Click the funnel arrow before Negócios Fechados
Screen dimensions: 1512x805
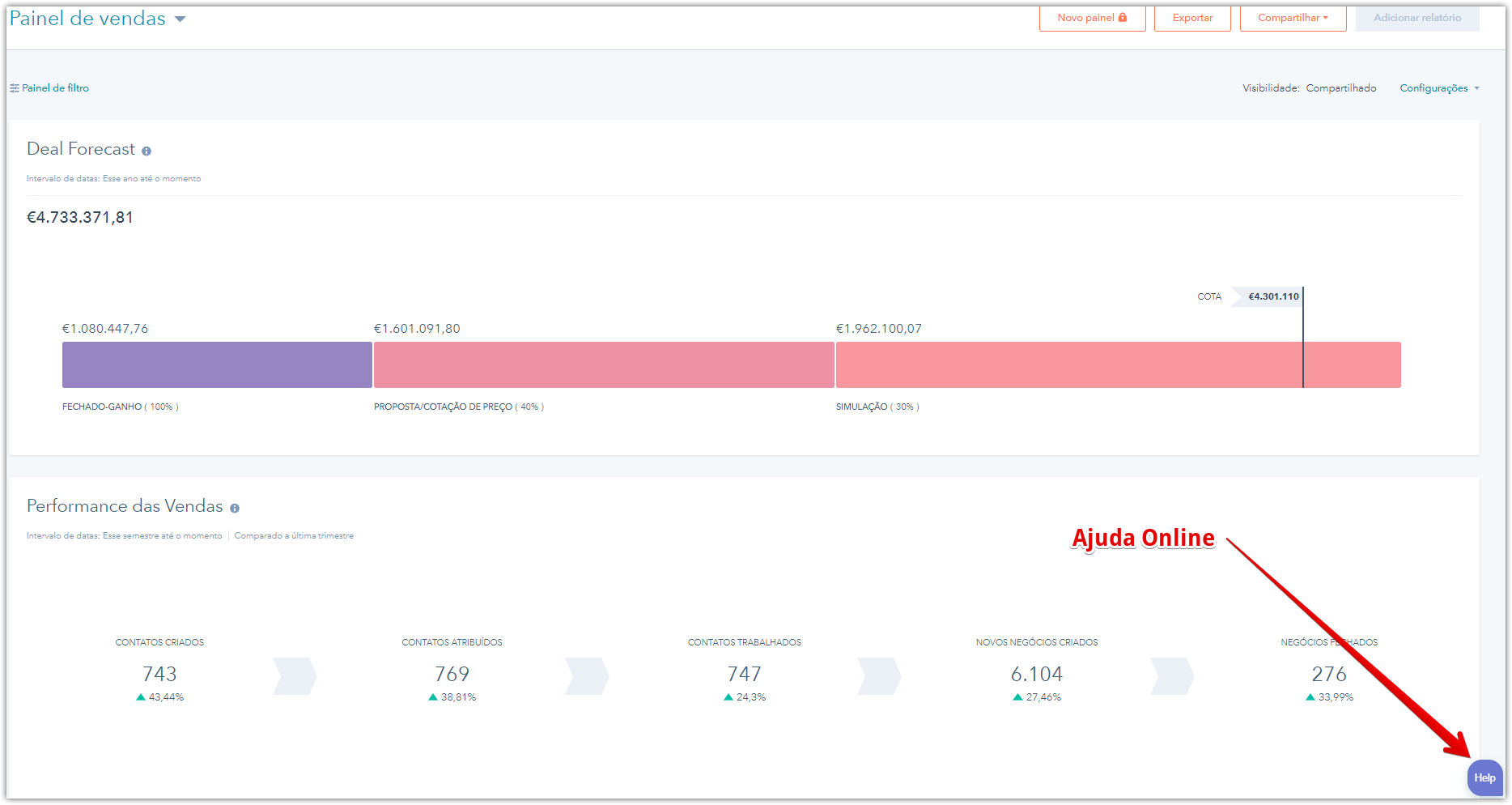[1172, 676]
